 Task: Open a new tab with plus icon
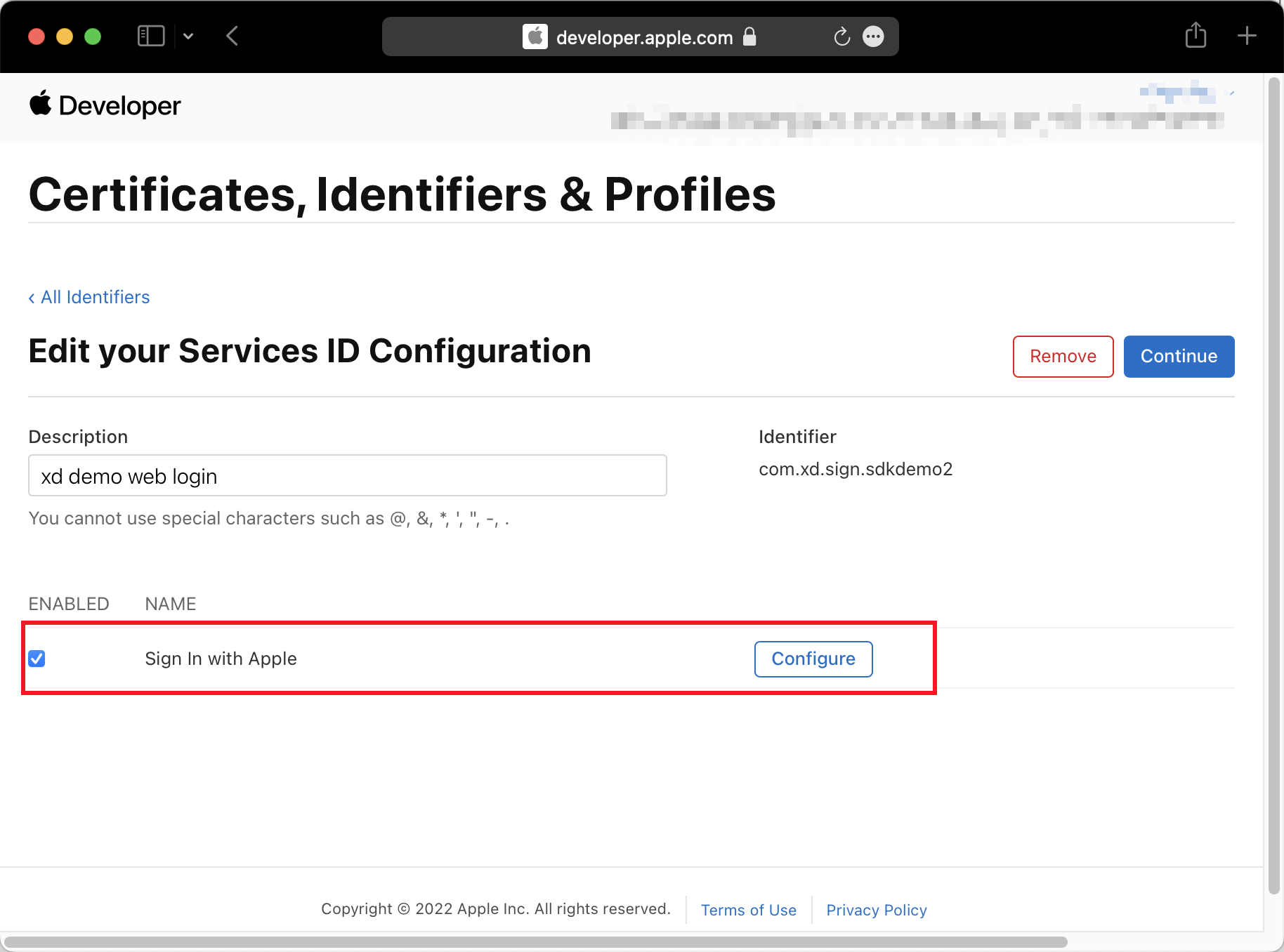(x=1247, y=35)
